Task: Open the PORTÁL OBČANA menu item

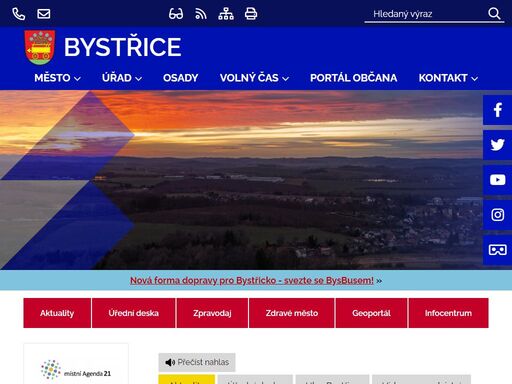Action: (x=354, y=78)
